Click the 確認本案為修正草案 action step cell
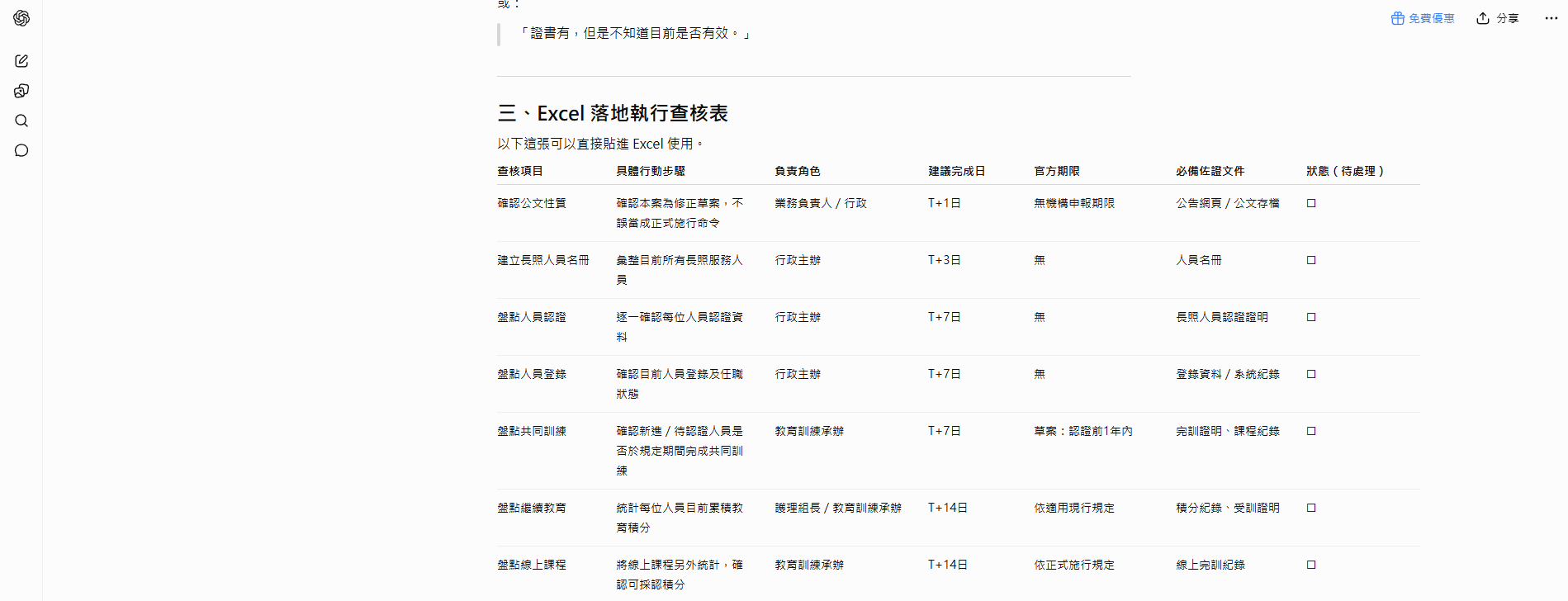The image size is (1568, 601). 680,213
